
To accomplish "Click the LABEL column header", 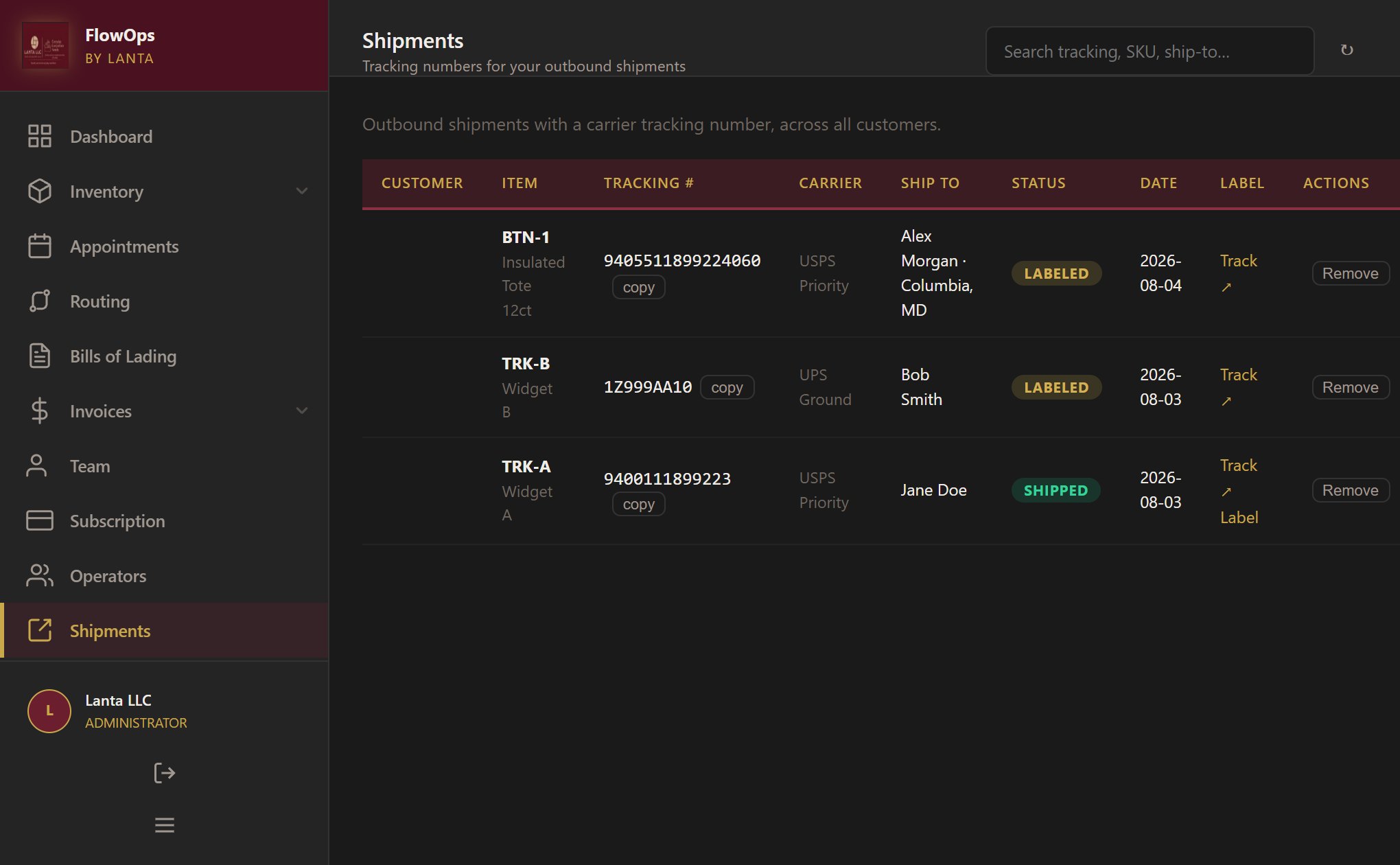I will [x=1242, y=183].
